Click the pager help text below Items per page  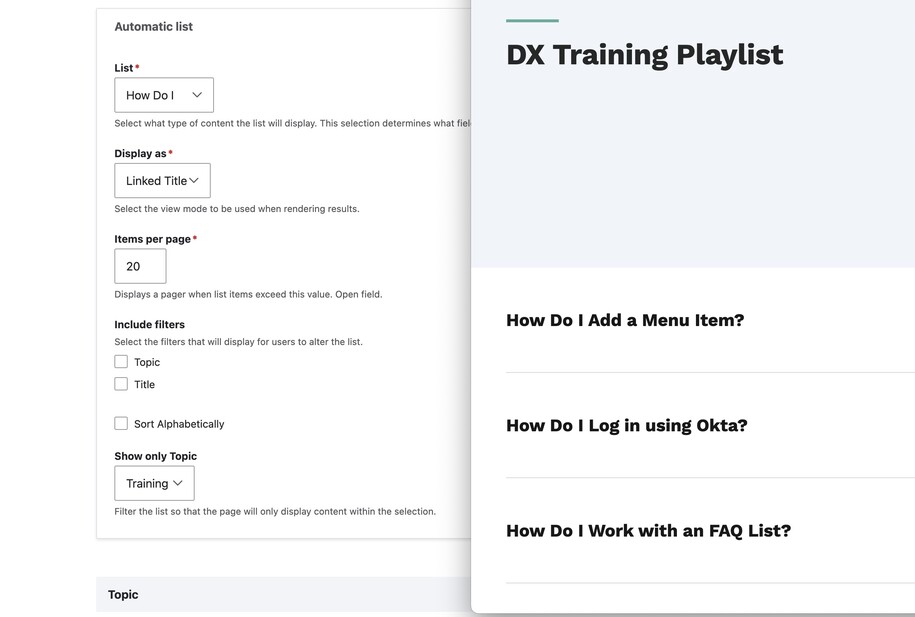[248, 295]
